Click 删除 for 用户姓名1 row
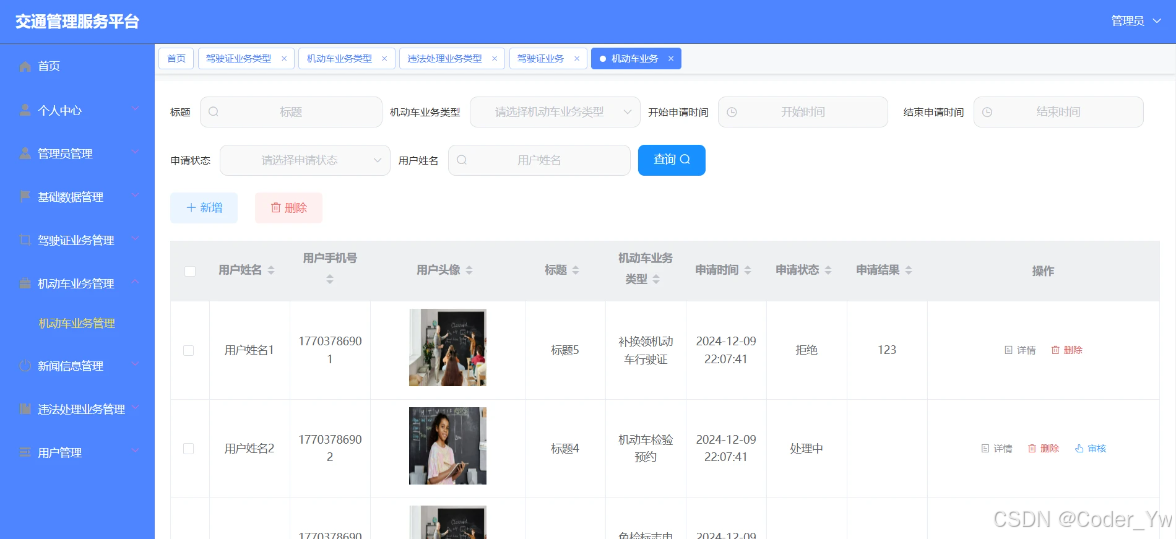The height and width of the screenshot is (539, 1176). pyautogui.click(x=1066, y=350)
